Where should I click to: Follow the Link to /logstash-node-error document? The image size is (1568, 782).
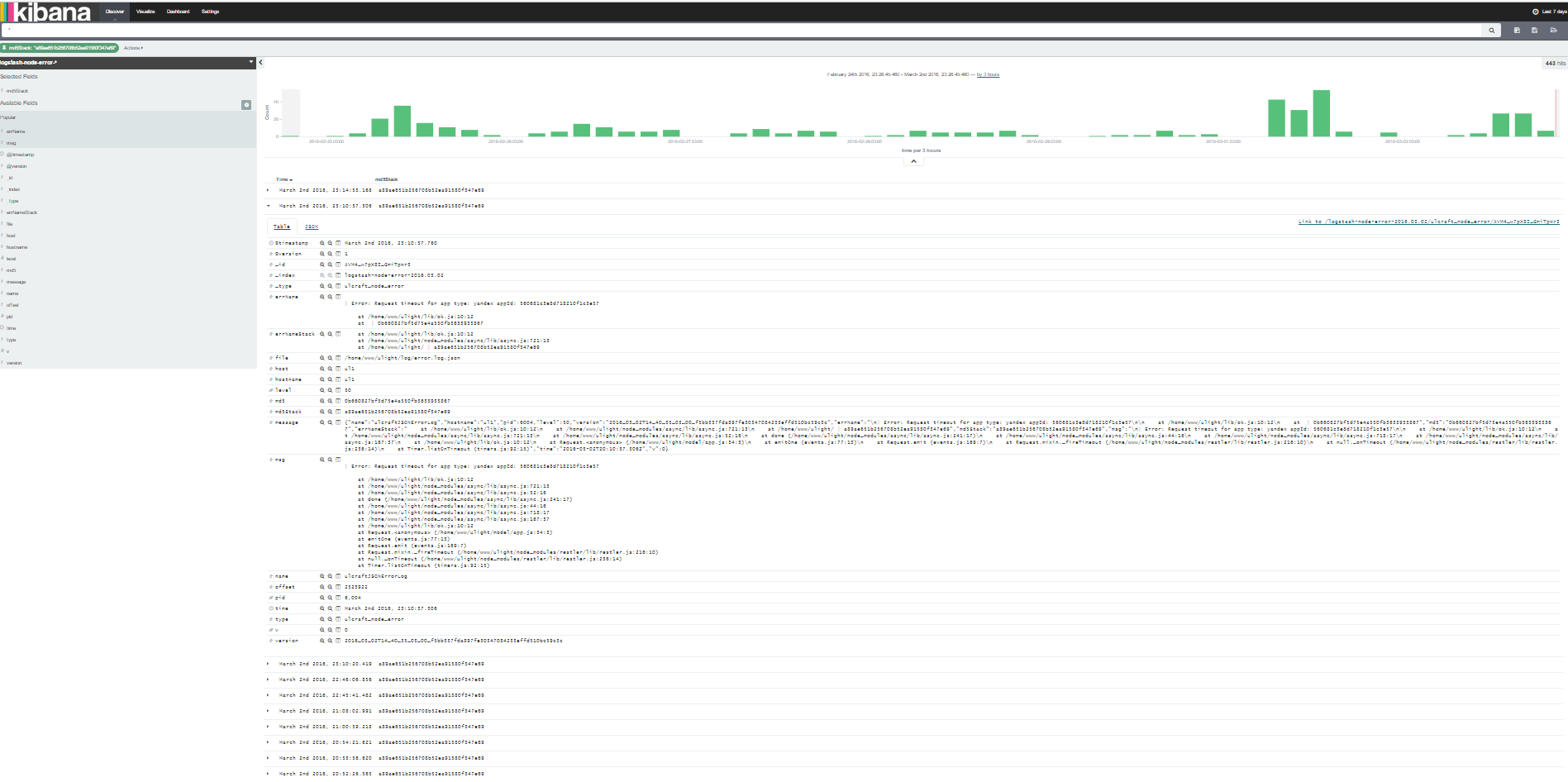coord(1427,222)
